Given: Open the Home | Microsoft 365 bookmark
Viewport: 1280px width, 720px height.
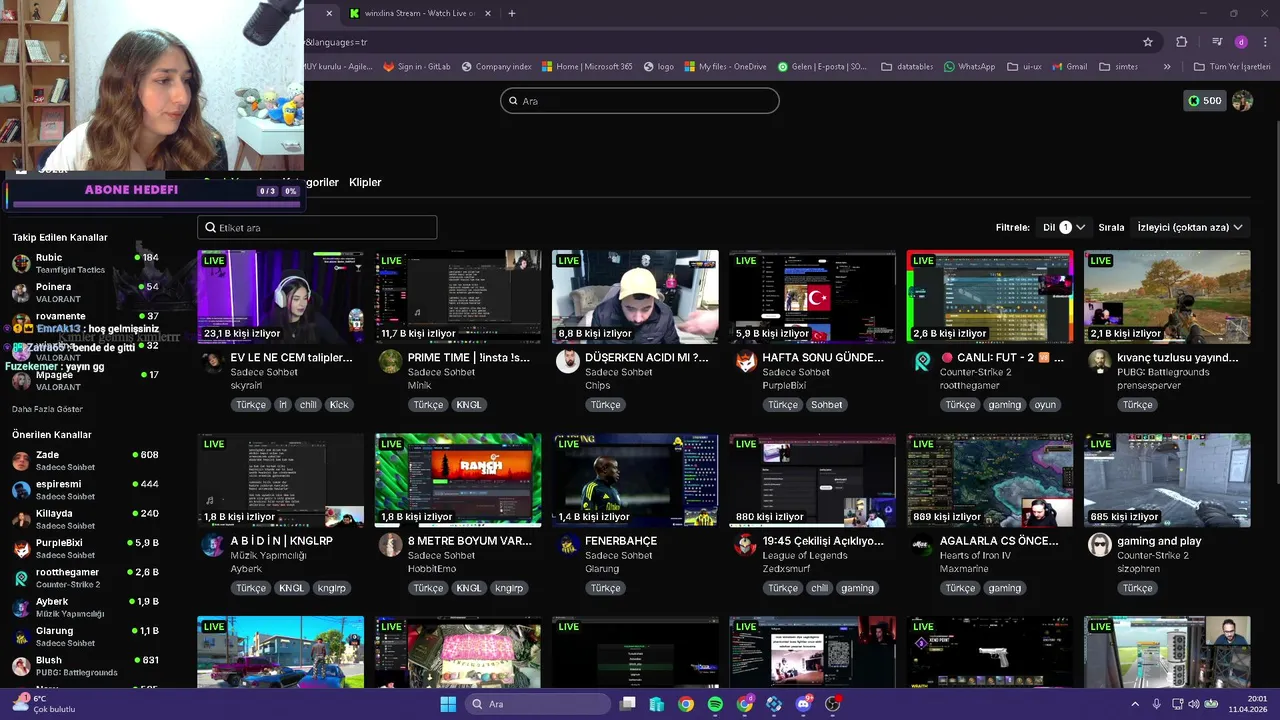Looking at the screenshot, I should 588,67.
